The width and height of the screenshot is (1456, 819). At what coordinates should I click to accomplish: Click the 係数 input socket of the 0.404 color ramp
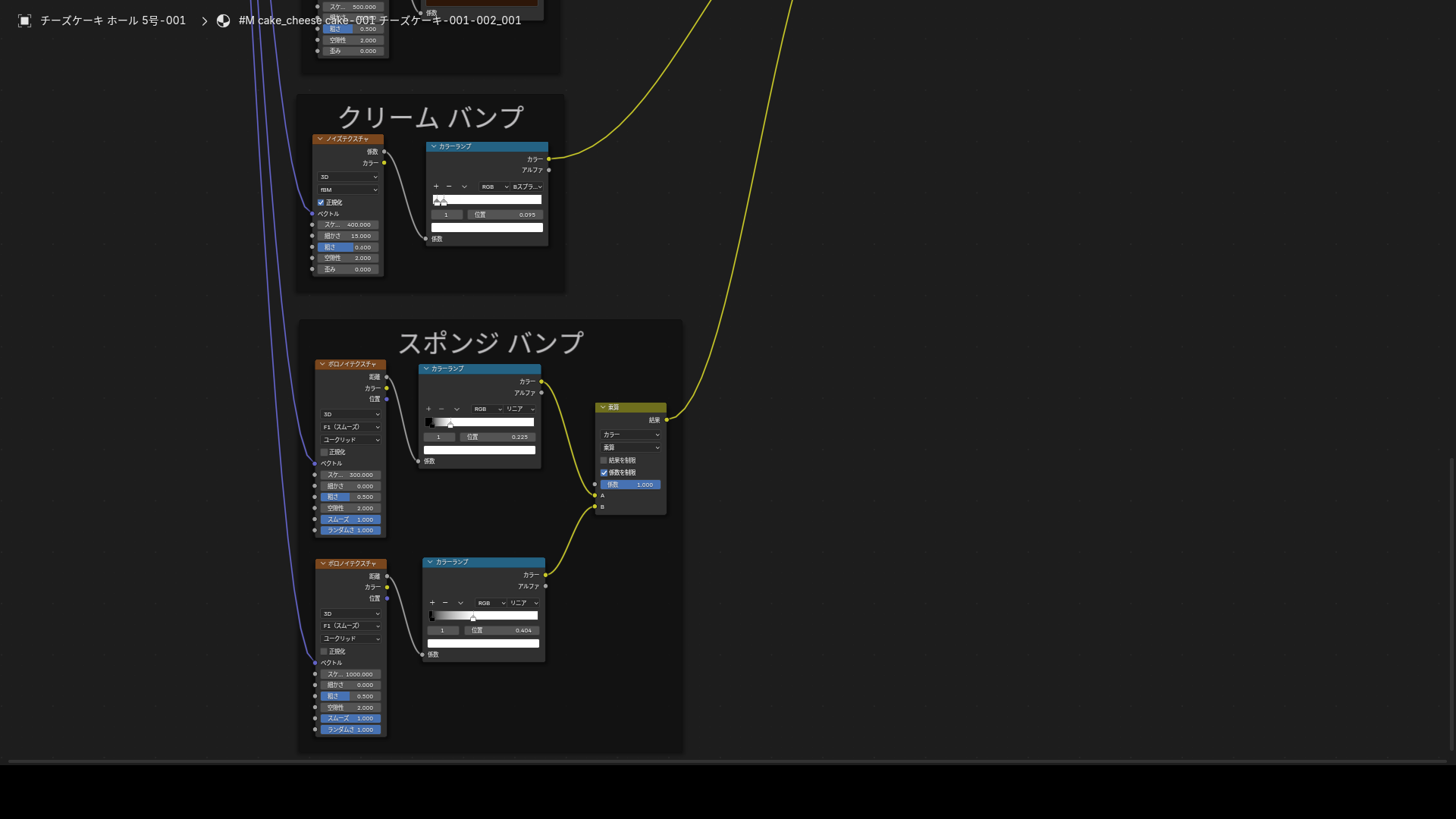[422, 654]
